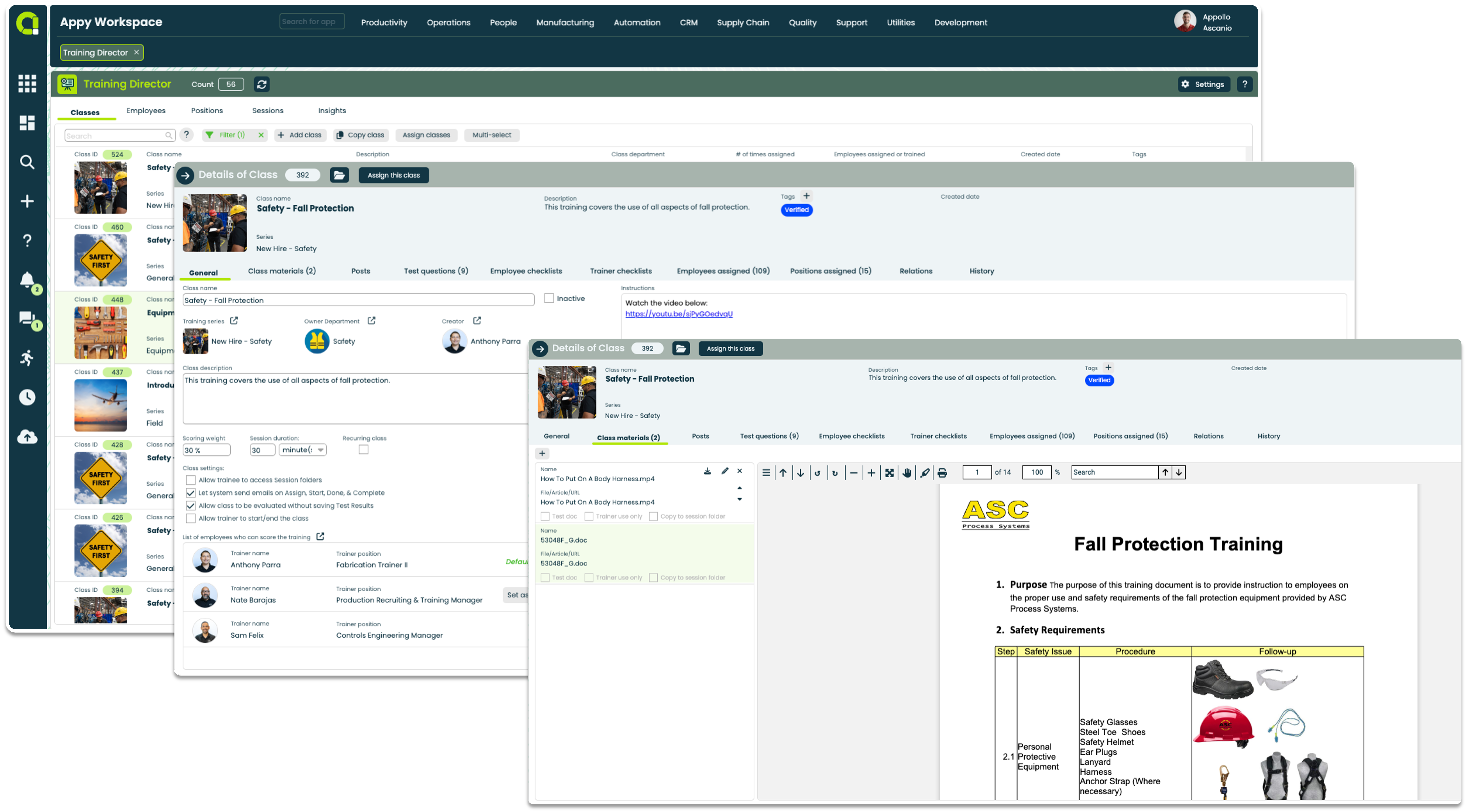
Task: Rotate document clockwise in PDF viewer
Action: coord(835,473)
